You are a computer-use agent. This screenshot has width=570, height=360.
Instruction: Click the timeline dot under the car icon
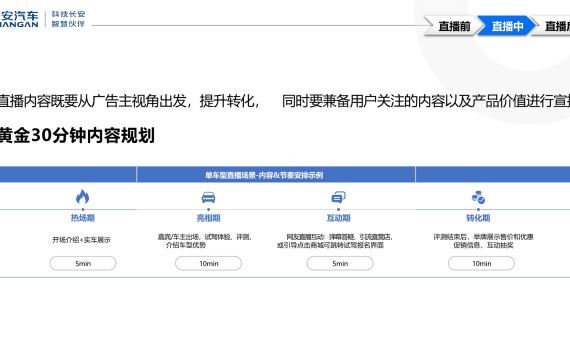[x=208, y=209]
